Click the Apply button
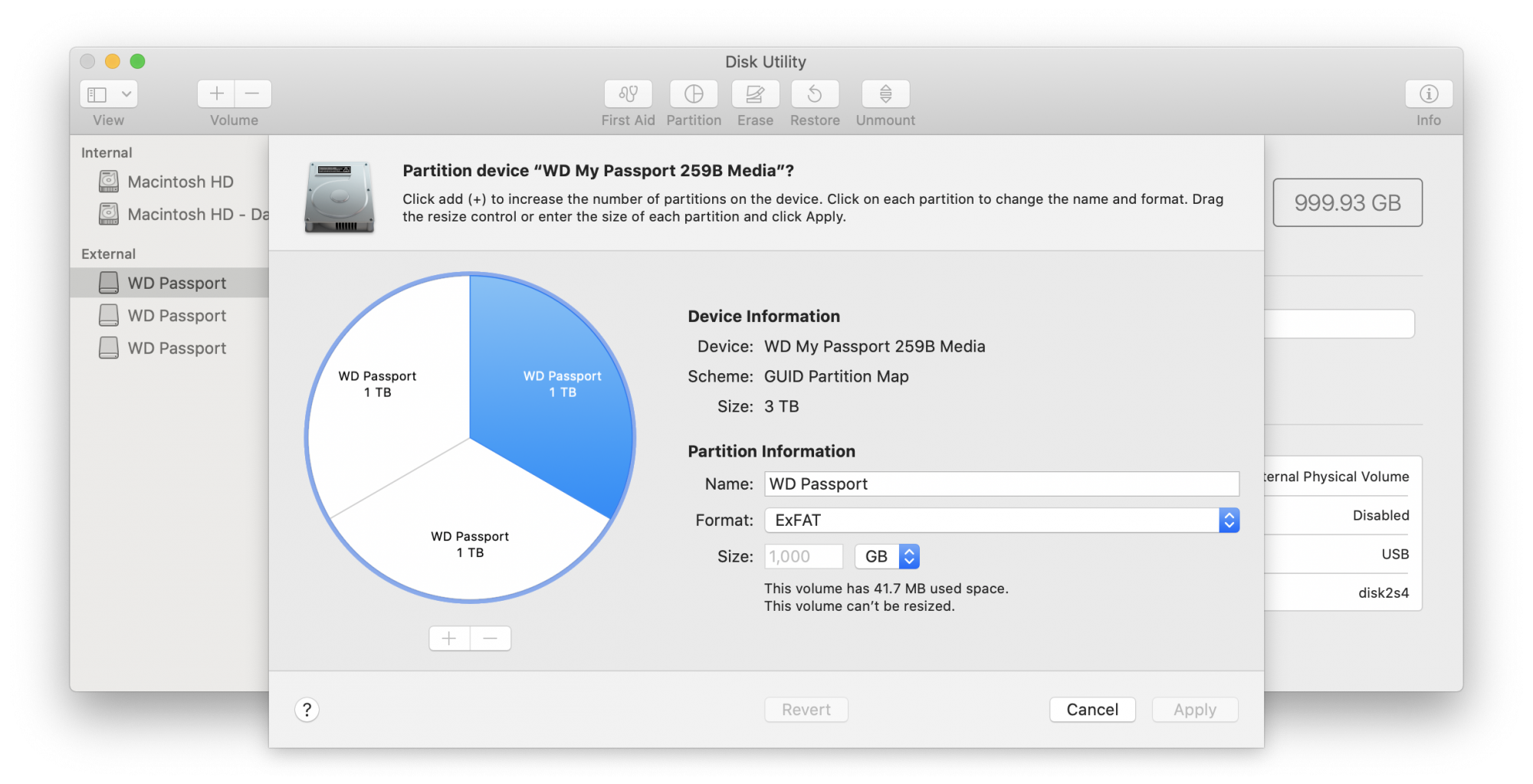Screen dimensions: 1533x784 [1195, 710]
